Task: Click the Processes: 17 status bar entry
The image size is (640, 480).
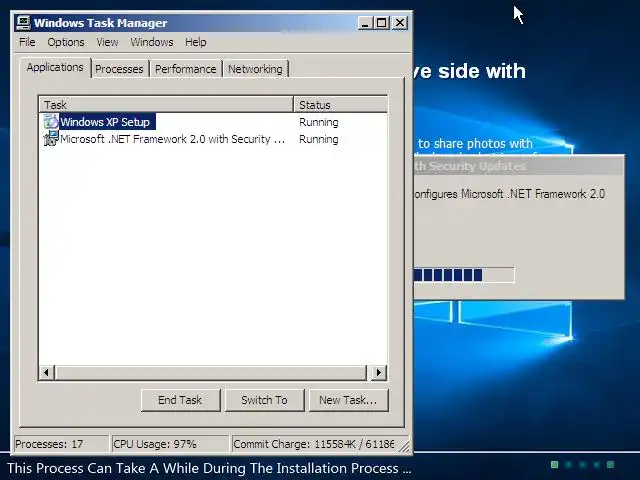Action: click(x=61, y=444)
